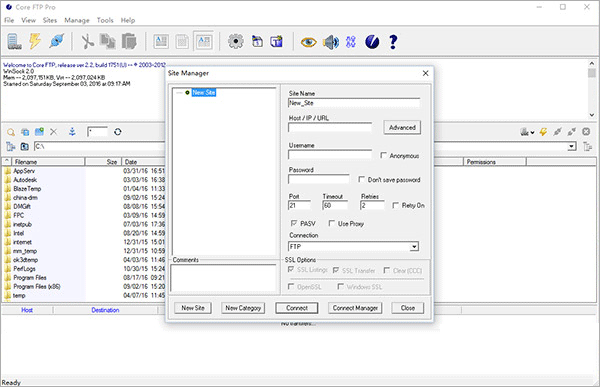Open the View menu
The height and width of the screenshot is (387, 600).
click(x=28, y=20)
